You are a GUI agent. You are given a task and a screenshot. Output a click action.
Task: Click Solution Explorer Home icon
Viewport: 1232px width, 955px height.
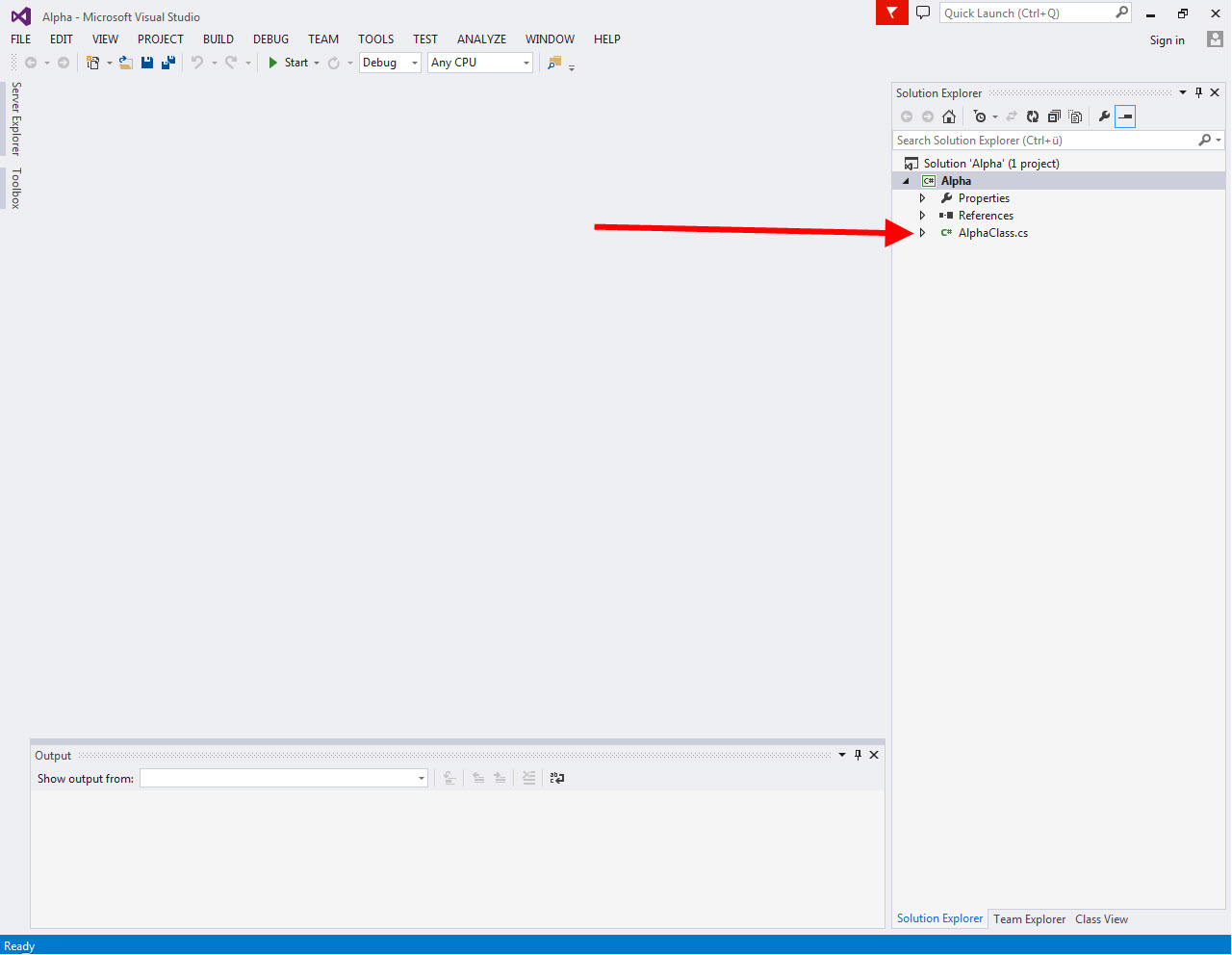949,116
